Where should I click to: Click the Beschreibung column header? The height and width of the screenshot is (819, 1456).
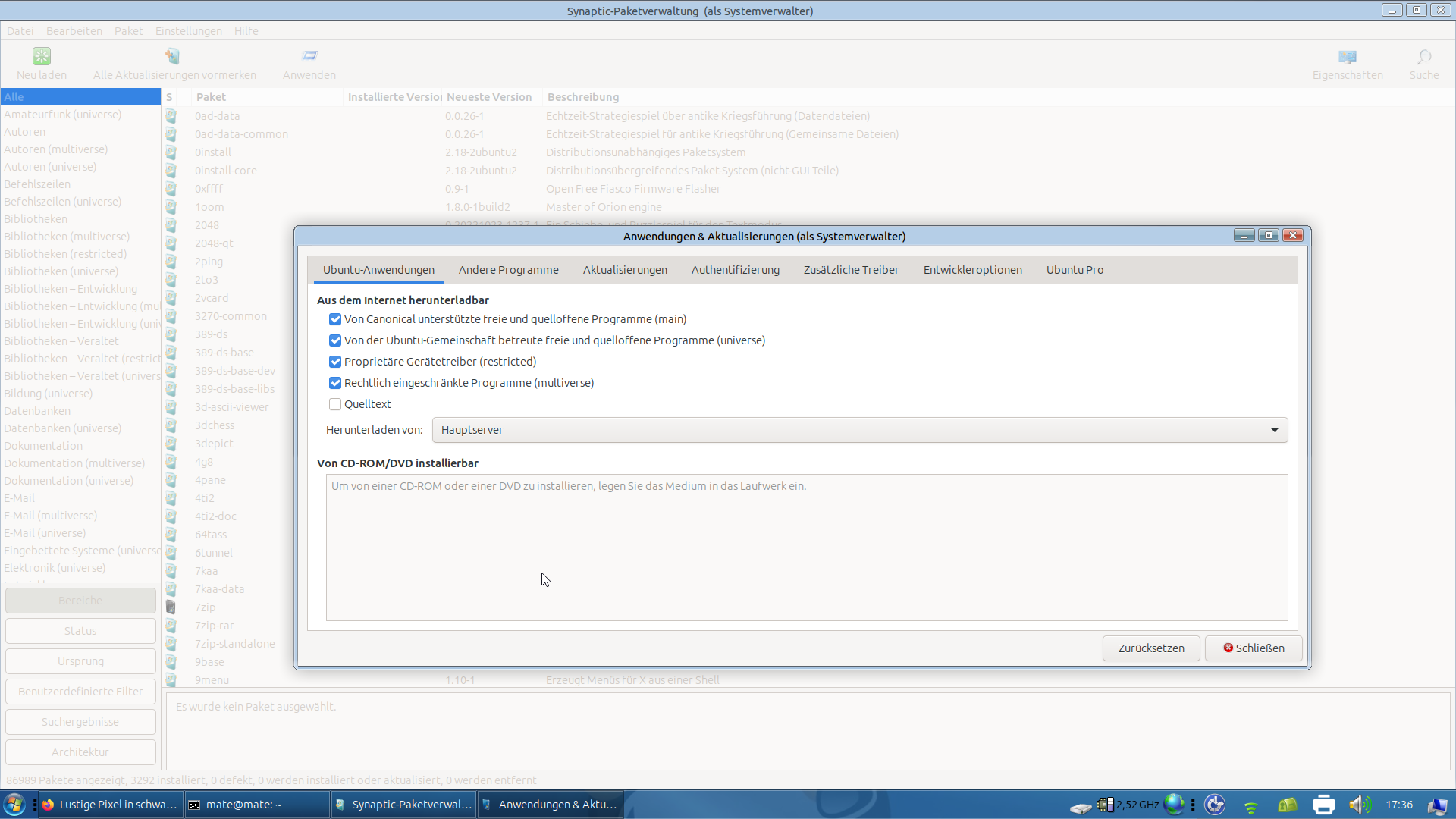point(998,97)
